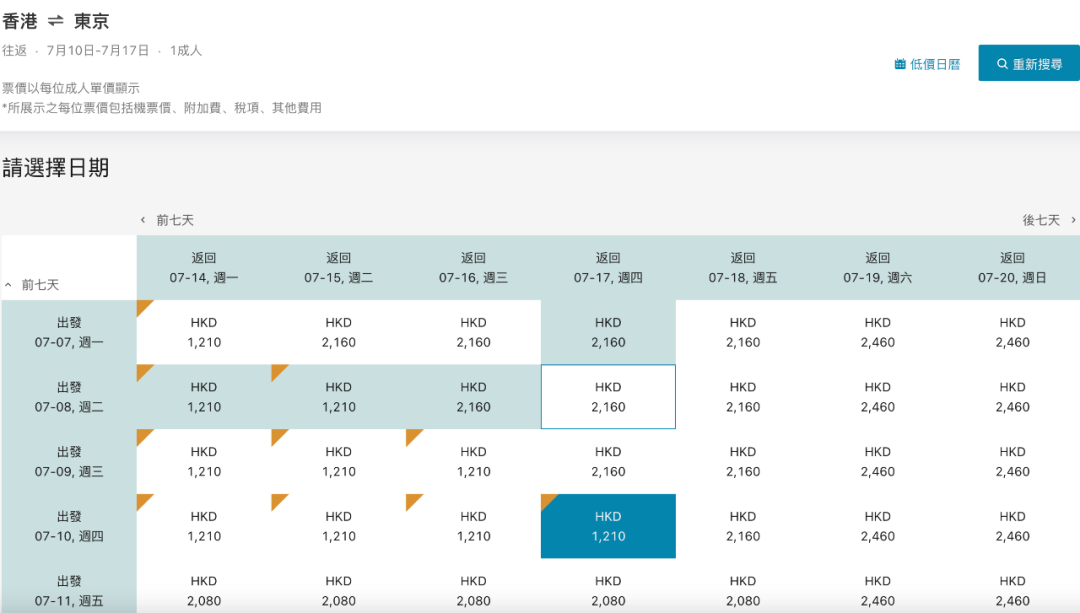Select return column header 07-18, 週五

742,268
